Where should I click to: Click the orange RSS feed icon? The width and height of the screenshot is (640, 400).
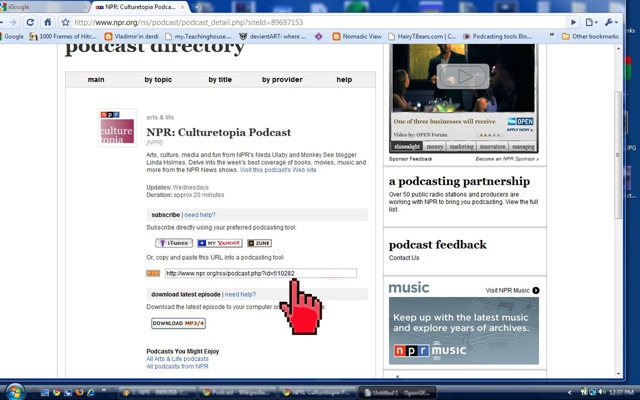click(x=153, y=273)
